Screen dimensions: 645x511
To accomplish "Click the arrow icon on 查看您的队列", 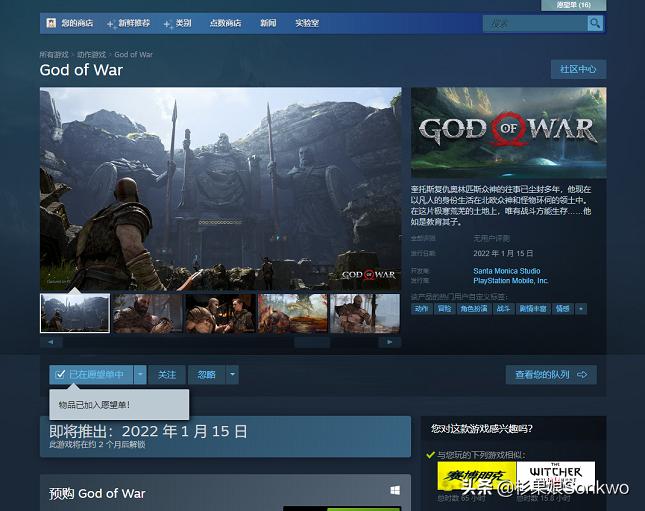I will (x=582, y=374).
